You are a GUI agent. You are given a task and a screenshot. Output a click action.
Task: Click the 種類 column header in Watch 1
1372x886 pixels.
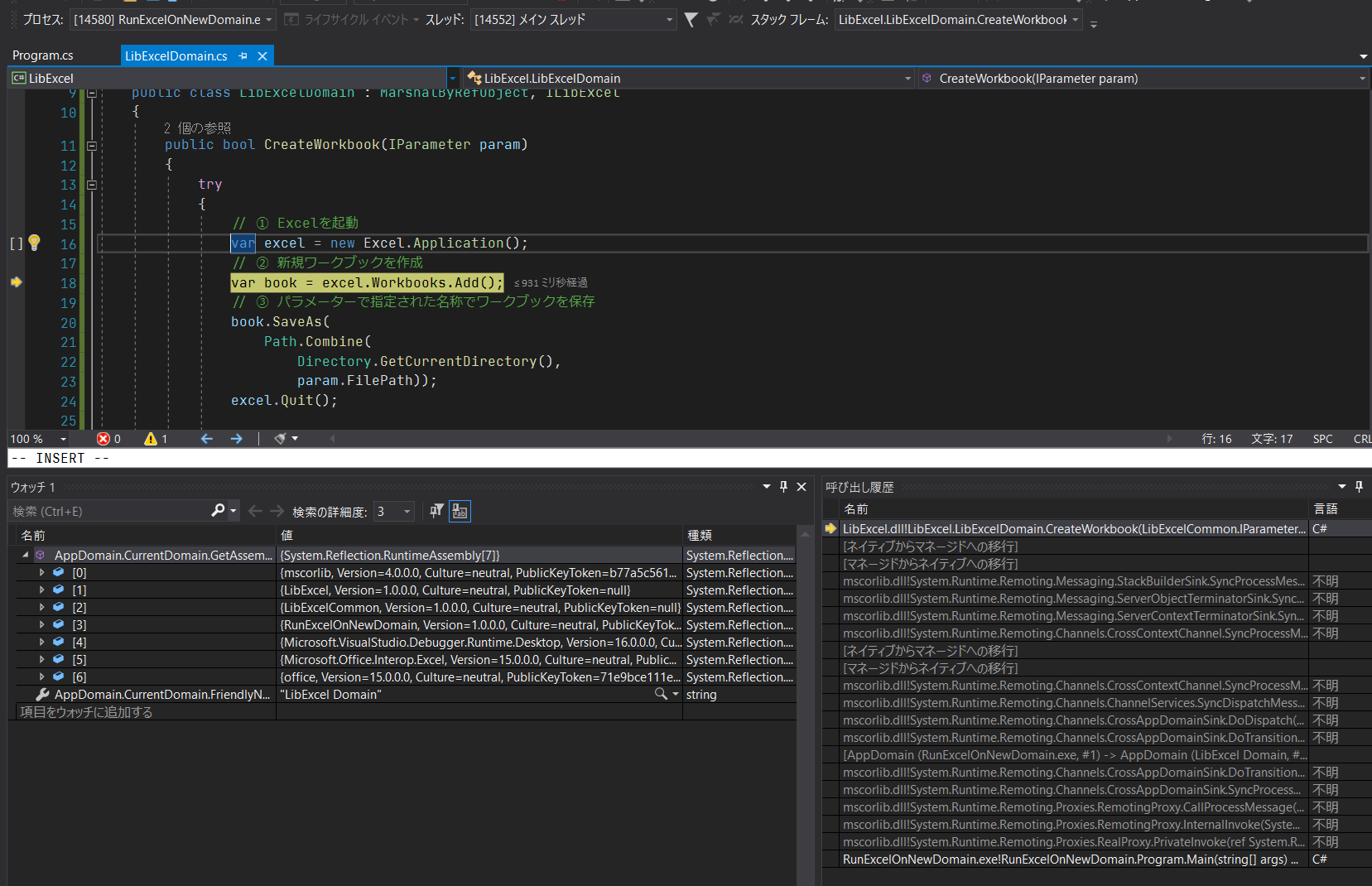point(739,535)
